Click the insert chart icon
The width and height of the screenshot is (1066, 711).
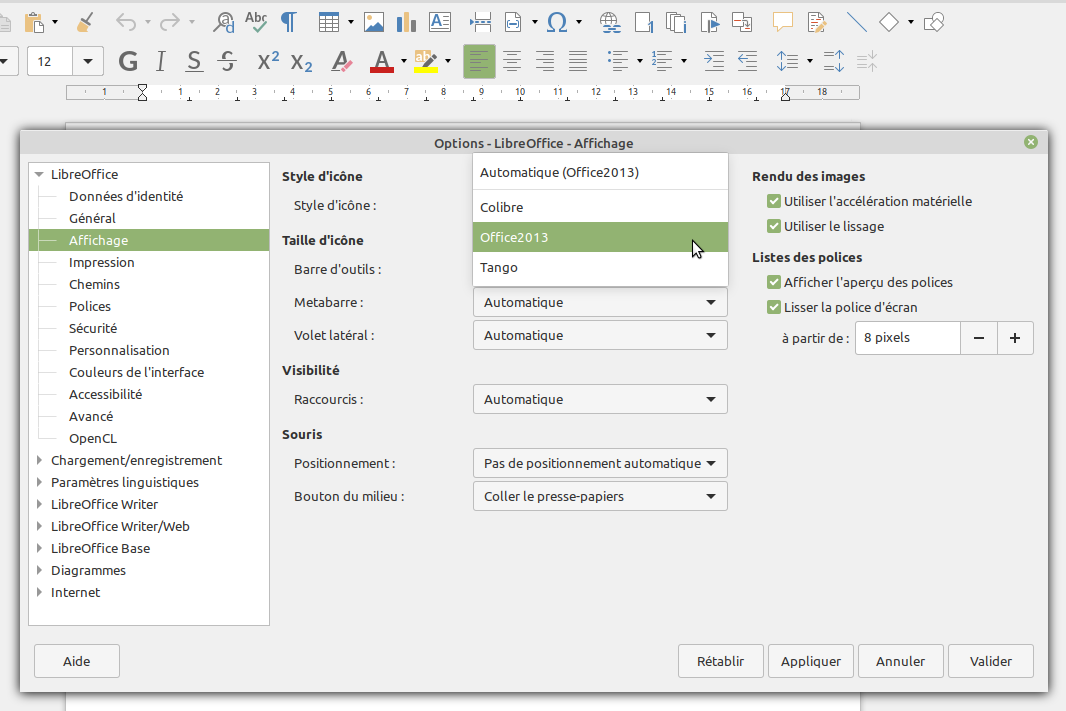click(x=407, y=21)
